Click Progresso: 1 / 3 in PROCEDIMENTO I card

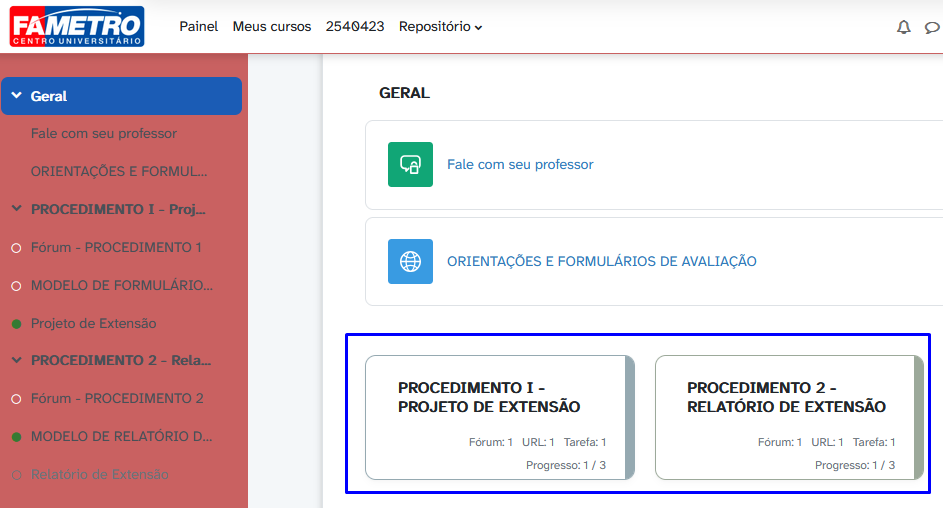[566, 465]
